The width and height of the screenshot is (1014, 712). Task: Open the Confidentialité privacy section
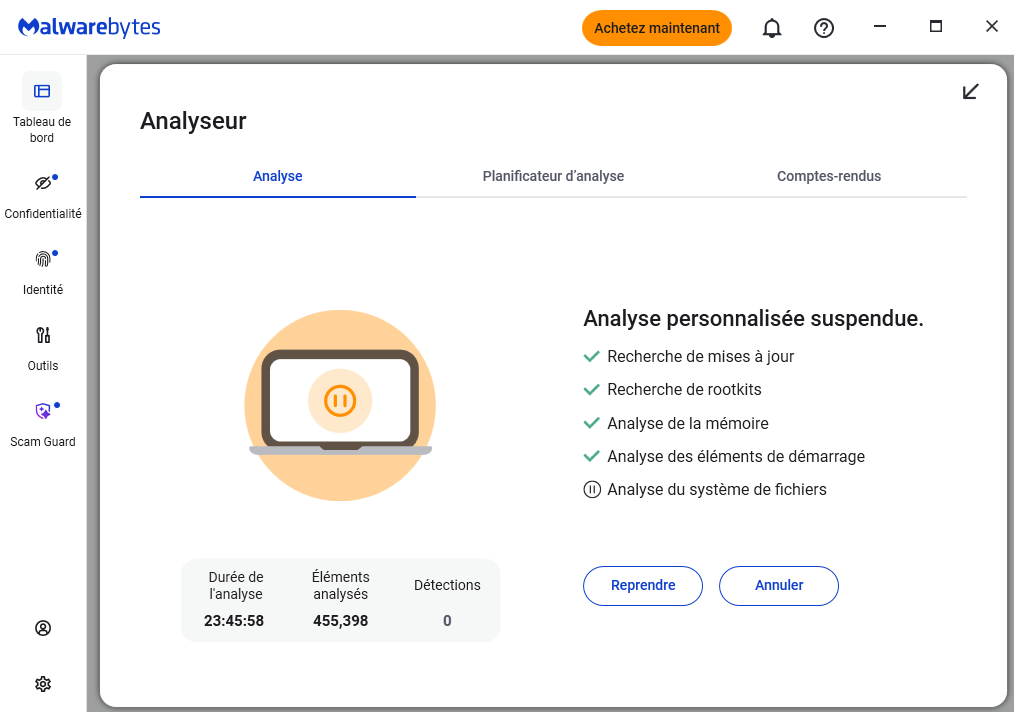43,184
